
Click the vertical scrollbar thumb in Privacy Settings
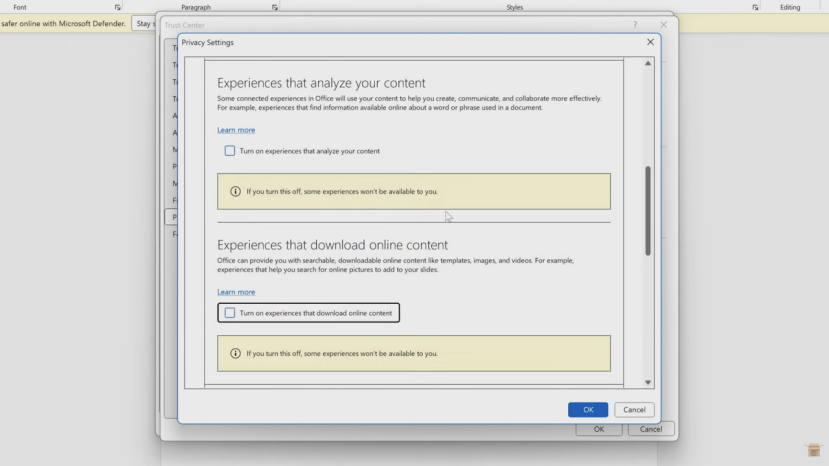(x=648, y=211)
